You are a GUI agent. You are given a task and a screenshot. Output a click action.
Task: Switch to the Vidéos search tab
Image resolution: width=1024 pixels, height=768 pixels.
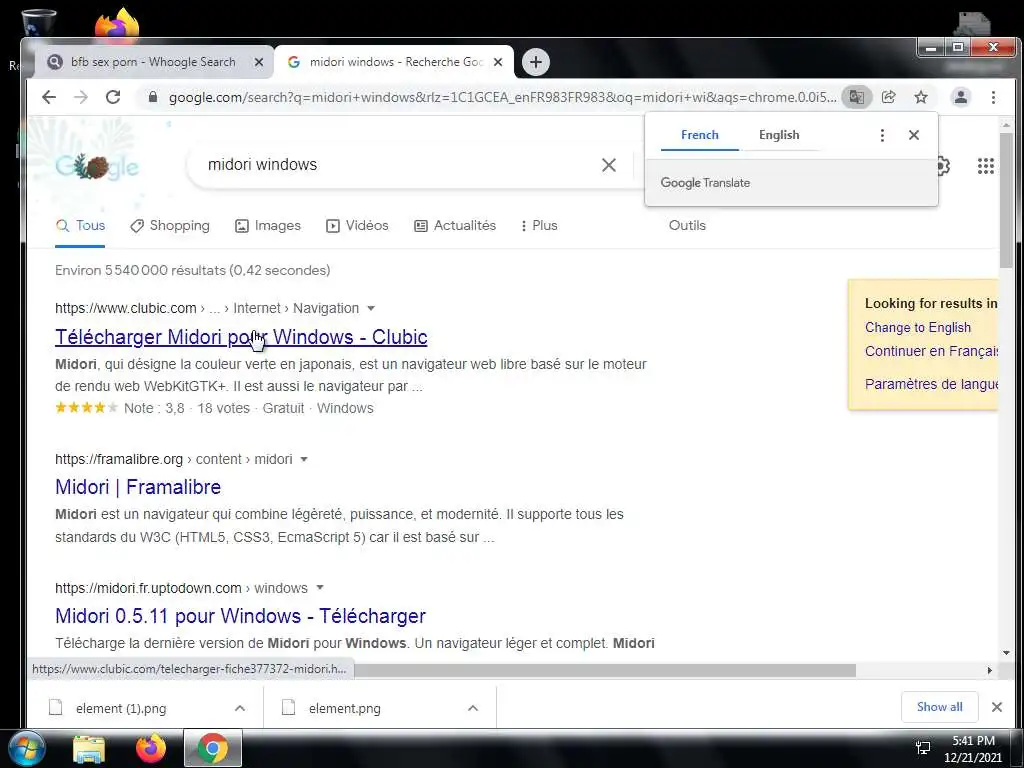point(357,226)
